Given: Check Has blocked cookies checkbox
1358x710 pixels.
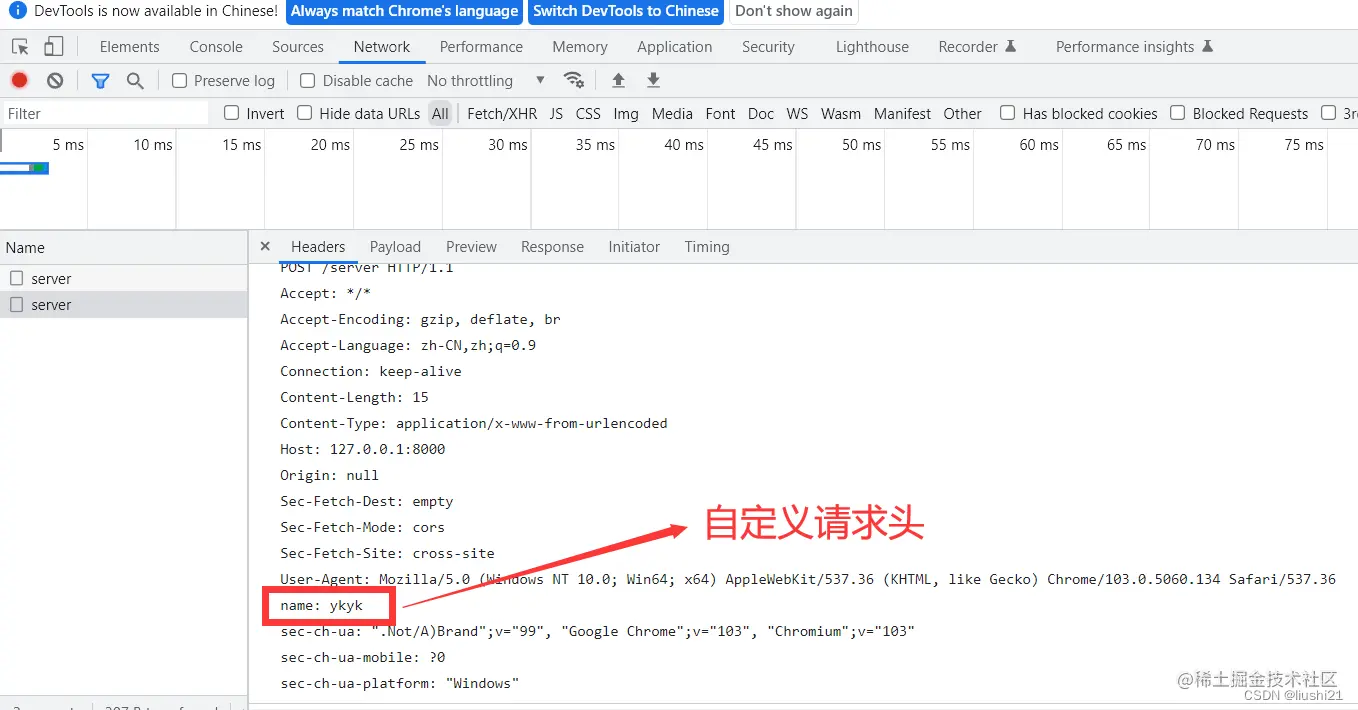Looking at the screenshot, I should coord(1008,113).
